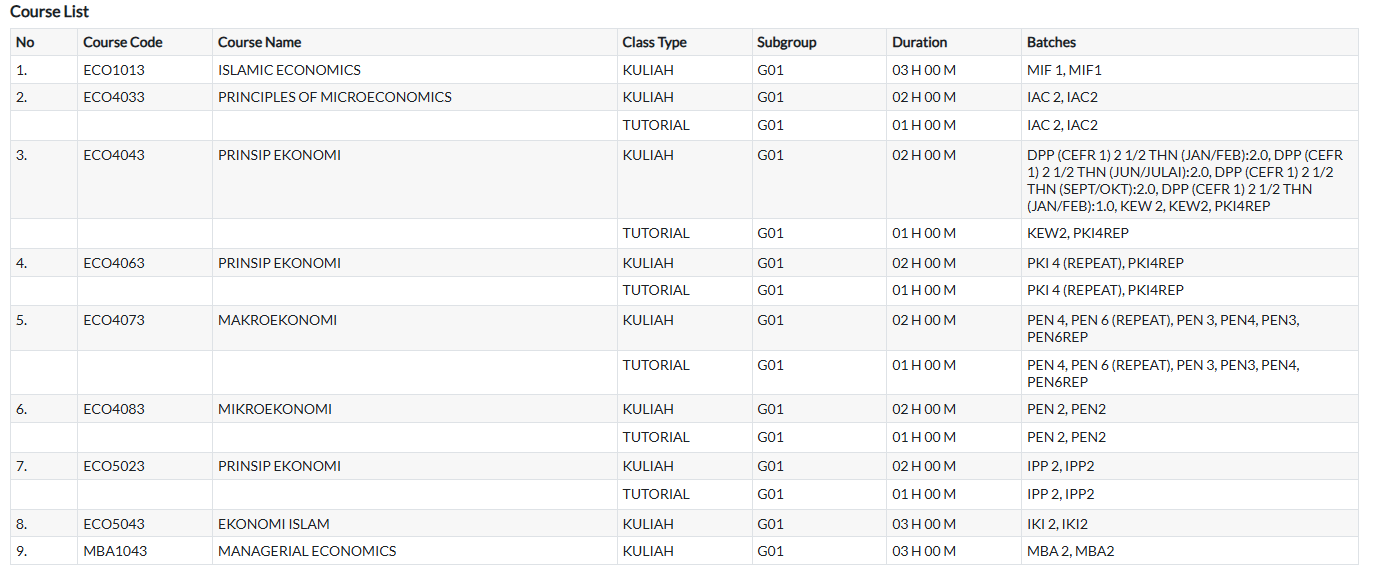
Task: Select course code ECO4063
Action: coord(114,263)
